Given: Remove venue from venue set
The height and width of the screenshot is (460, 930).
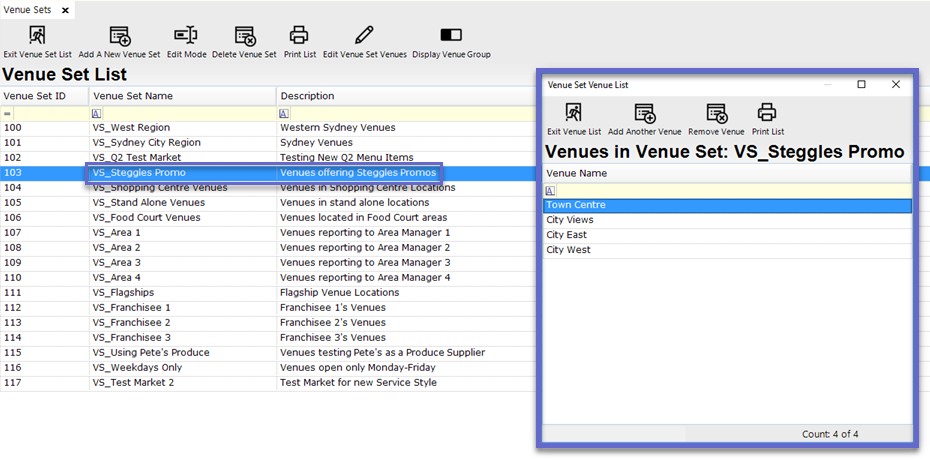Looking at the screenshot, I should pos(716,114).
